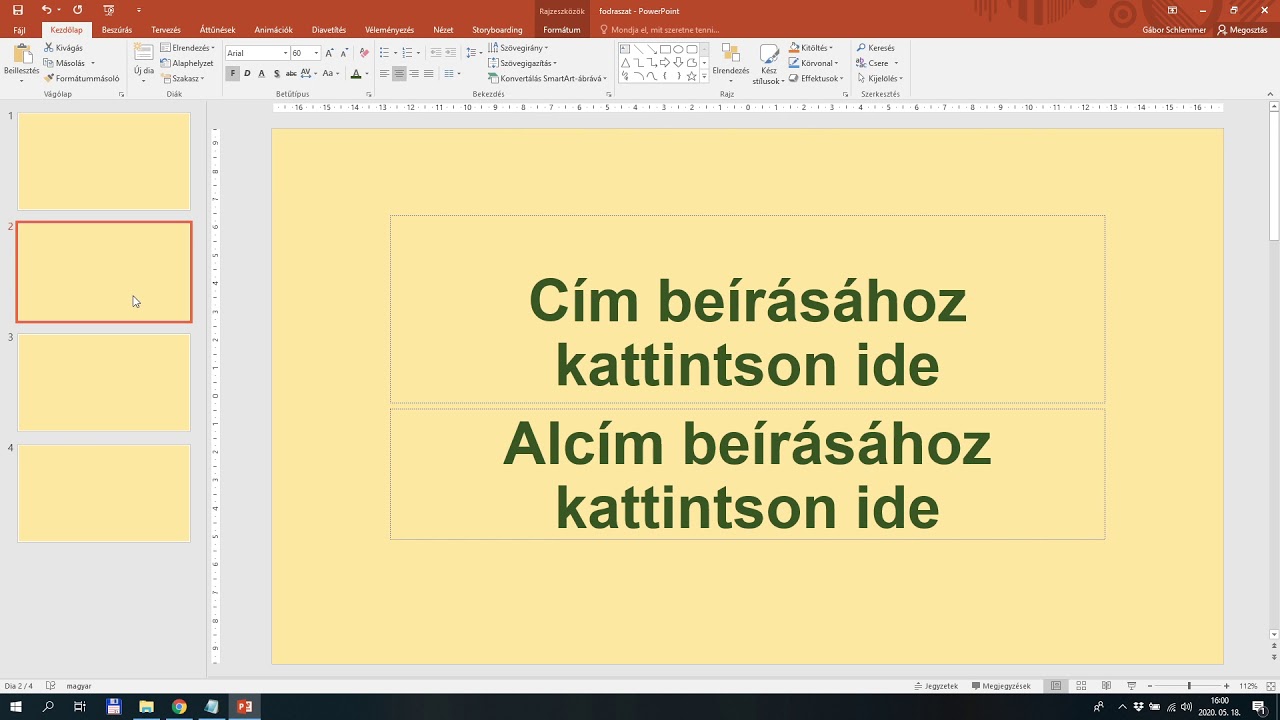Image resolution: width=1280 pixels, height=720 pixels.
Task: Toggle bold (F) formatting
Action: point(233,73)
